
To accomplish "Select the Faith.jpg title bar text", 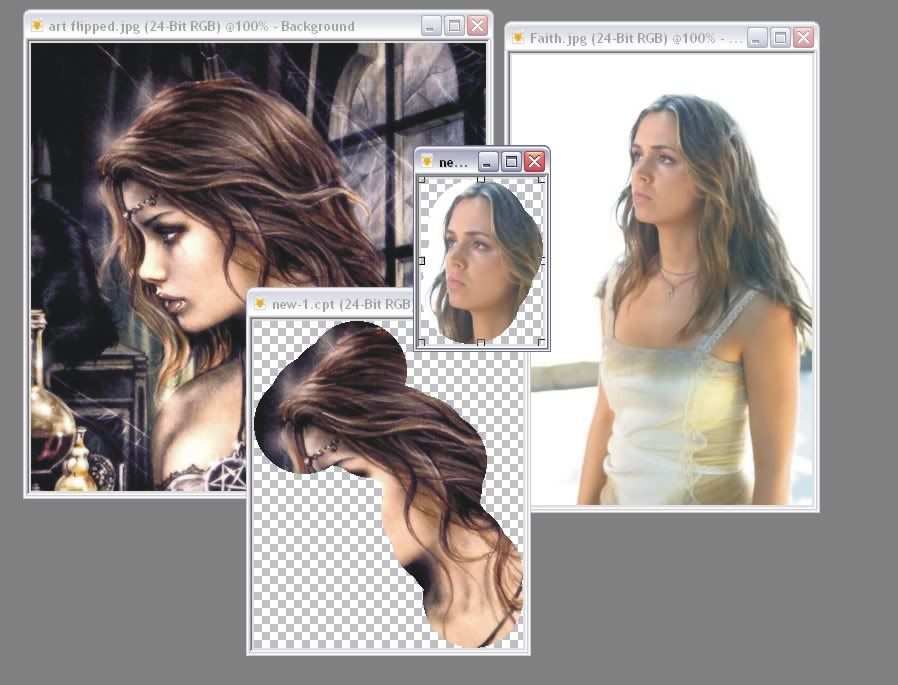I will click(x=636, y=38).
